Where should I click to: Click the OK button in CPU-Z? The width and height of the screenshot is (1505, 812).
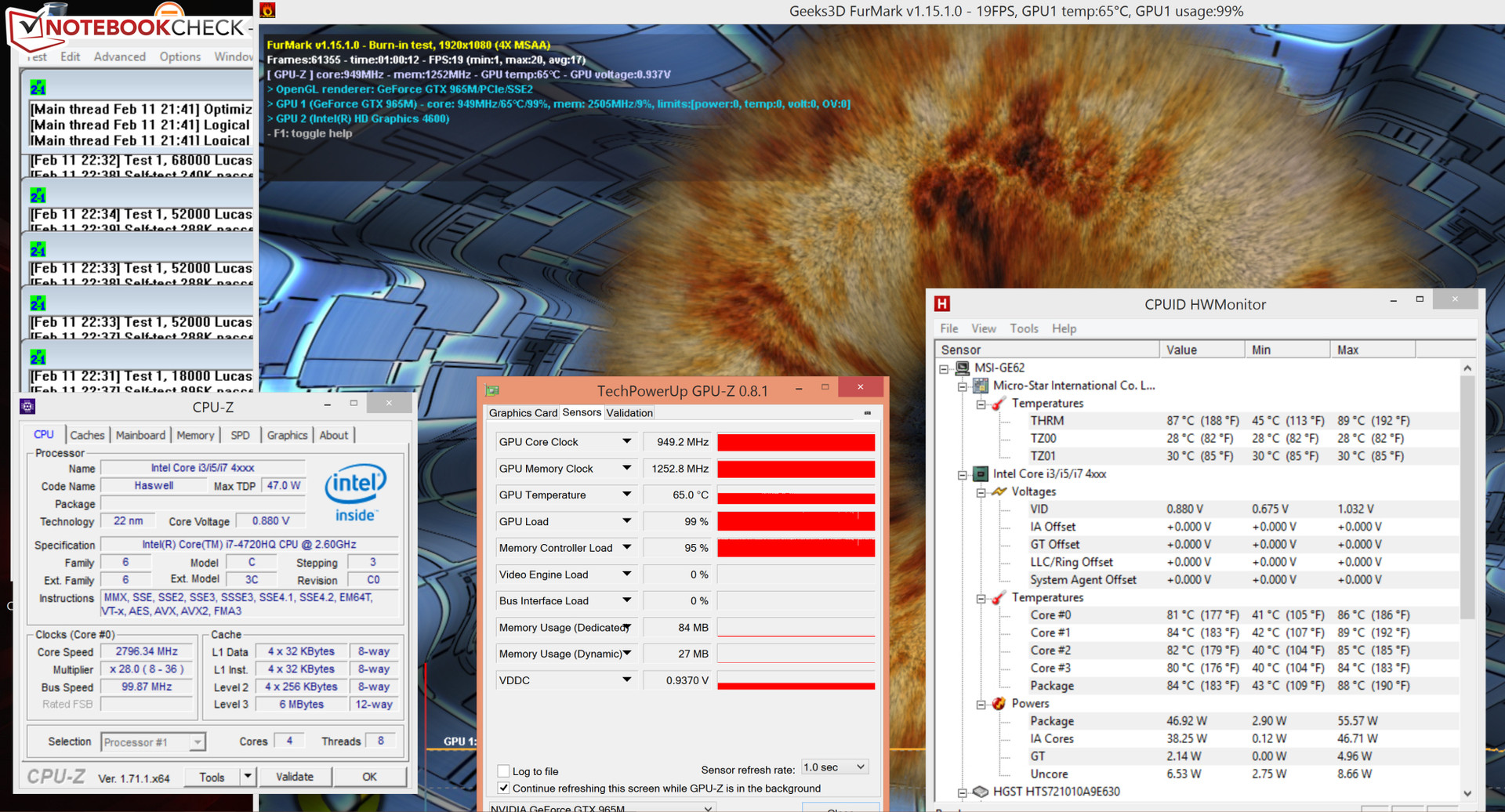point(370,777)
